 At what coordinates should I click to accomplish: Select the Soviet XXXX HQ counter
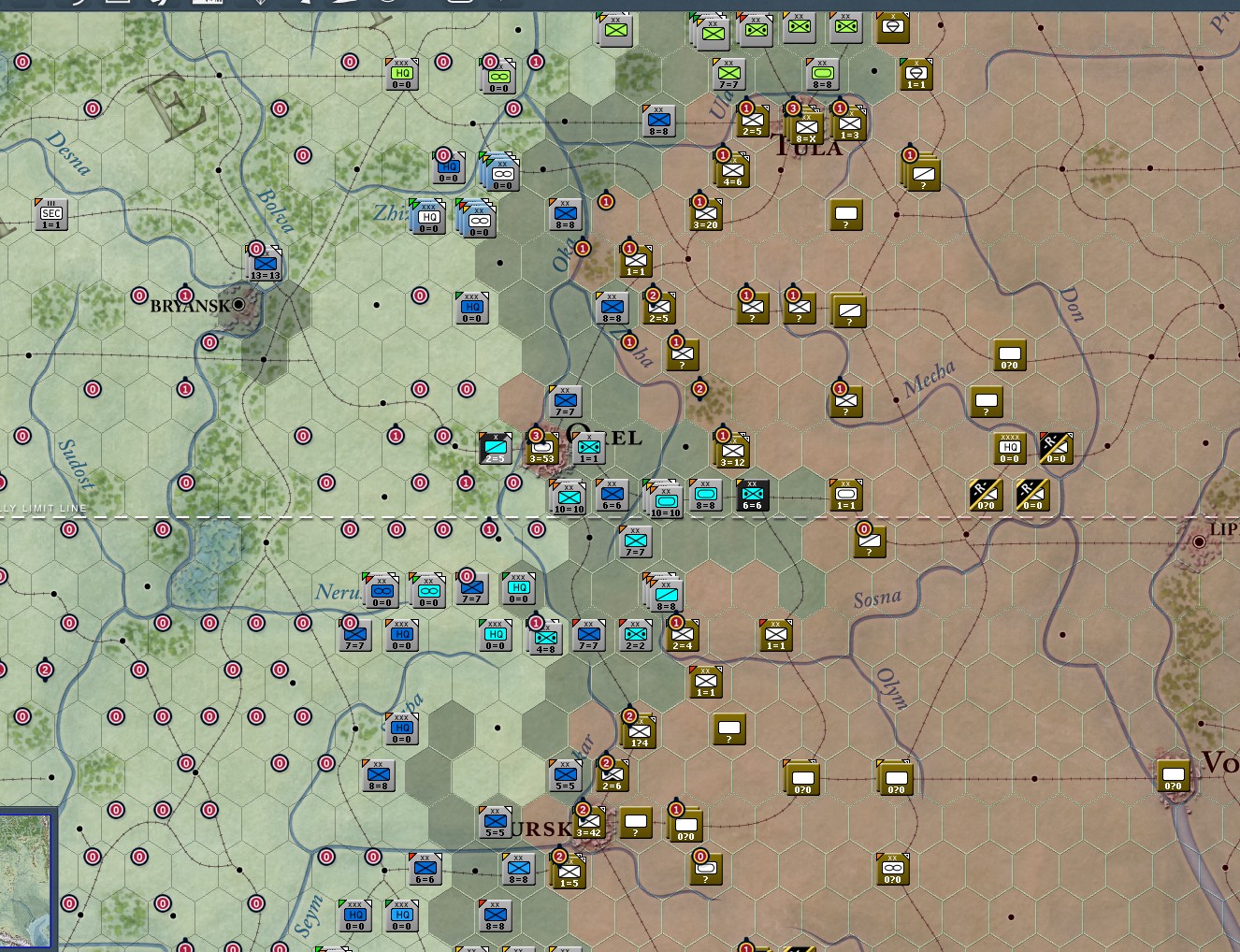coord(1010,448)
